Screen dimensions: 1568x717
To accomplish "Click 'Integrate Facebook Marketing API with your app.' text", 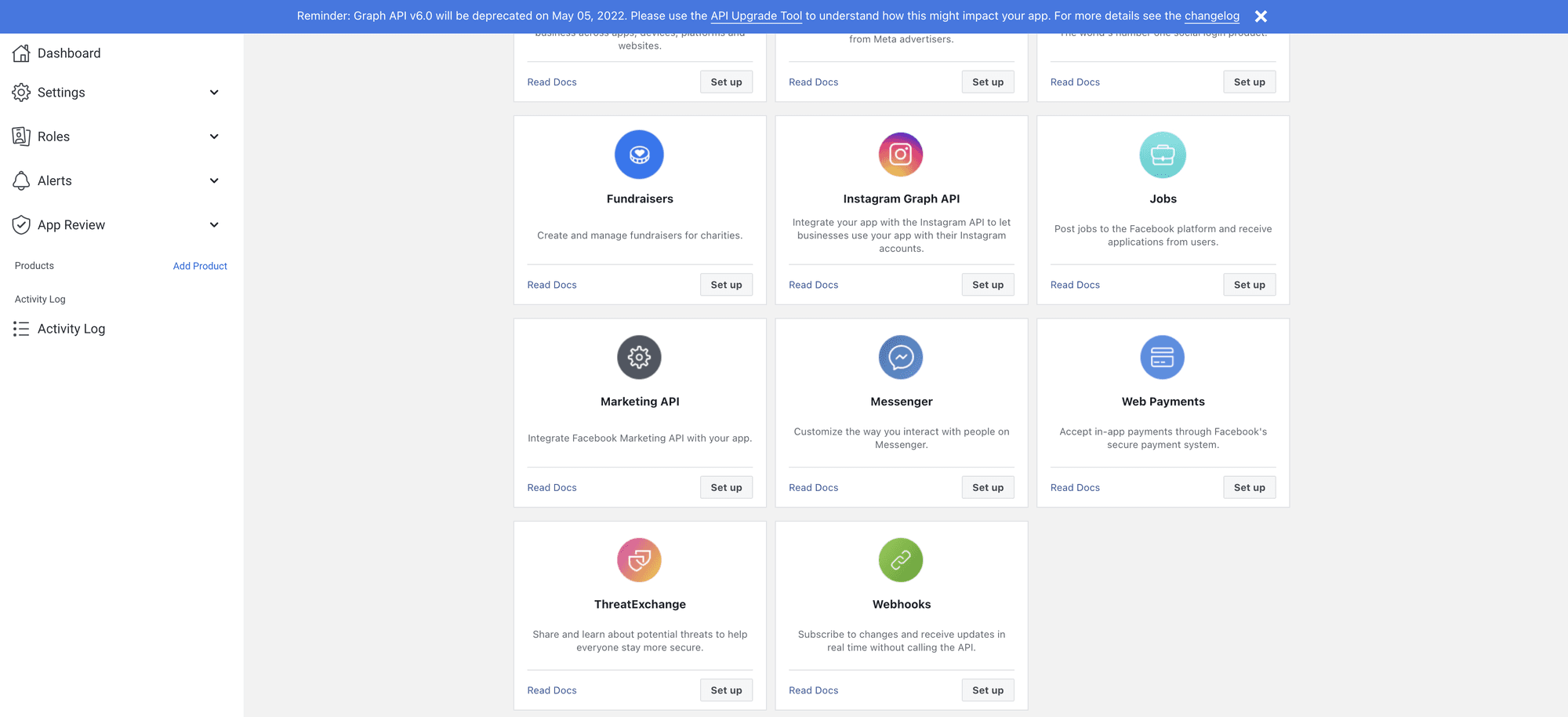I will (640, 438).
